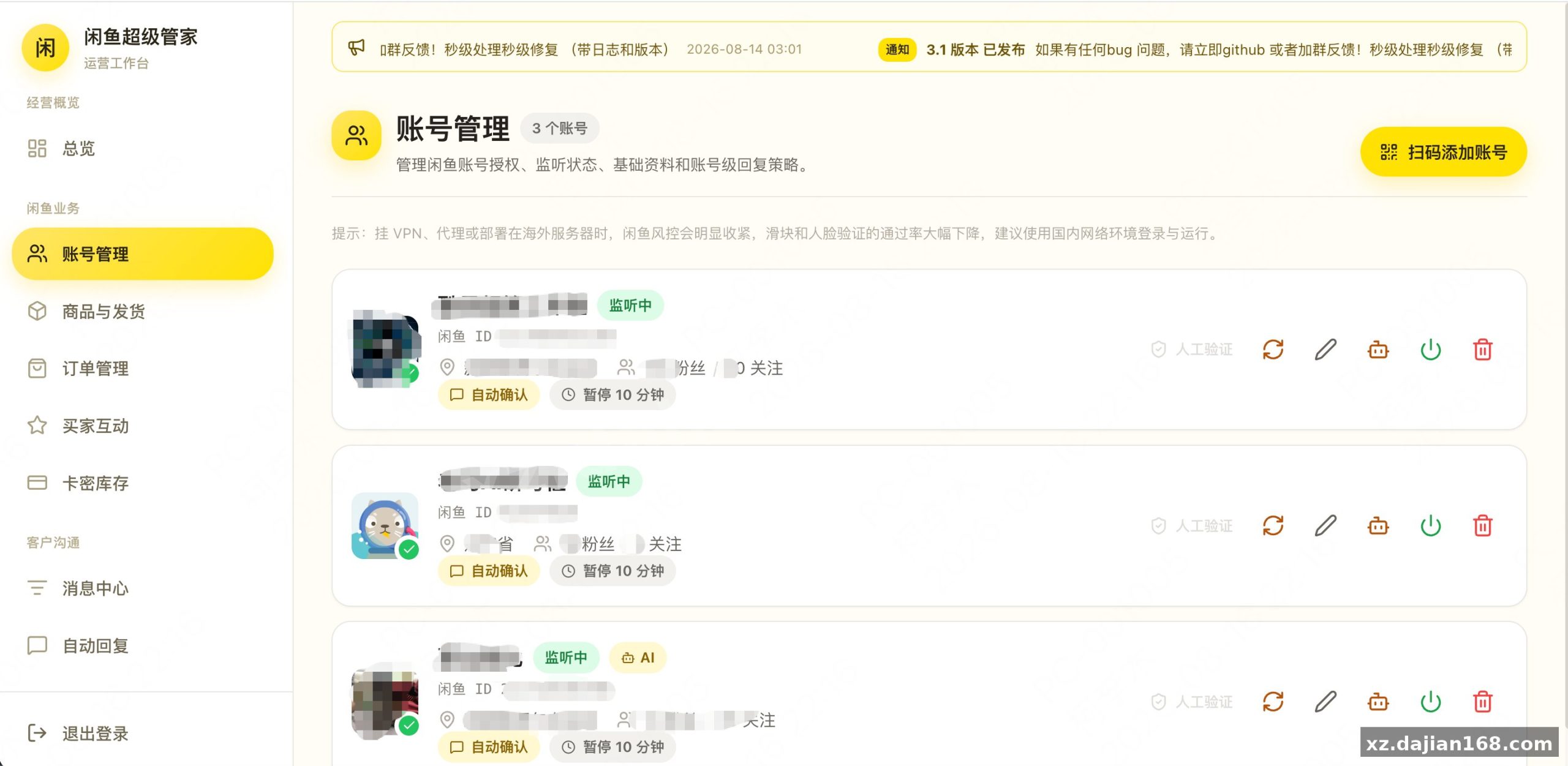The width and height of the screenshot is (1568, 766).
Task: Click 人工验证 on the second account
Action: [x=1192, y=526]
